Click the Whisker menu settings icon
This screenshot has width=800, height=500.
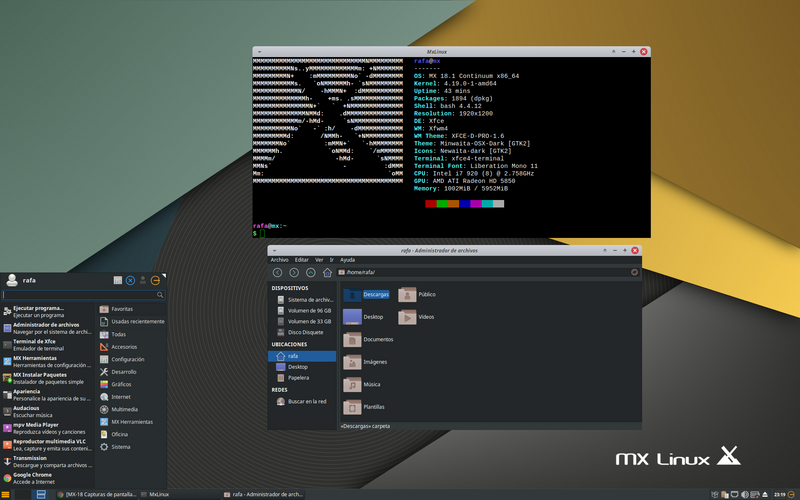(117, 280)
